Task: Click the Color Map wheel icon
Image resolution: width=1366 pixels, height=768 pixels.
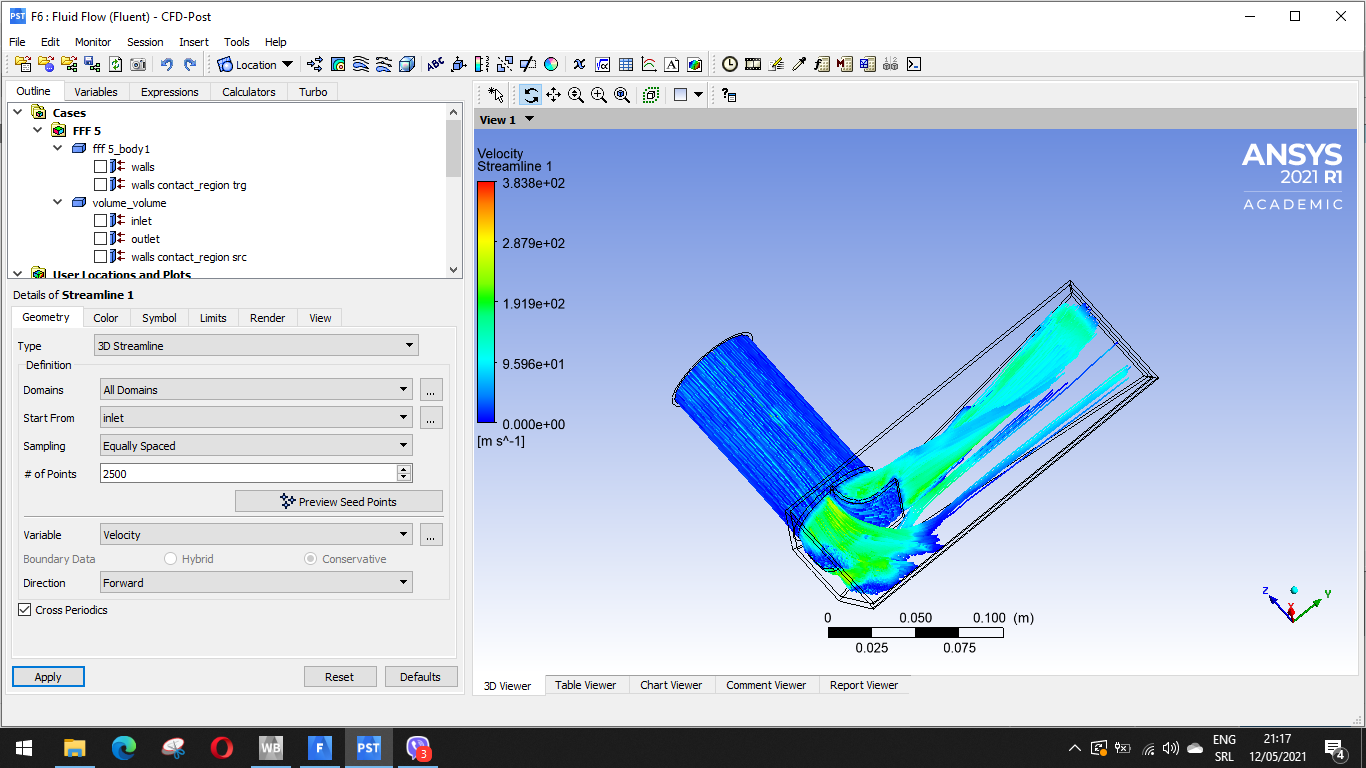Action: click(x=551, y=64)
